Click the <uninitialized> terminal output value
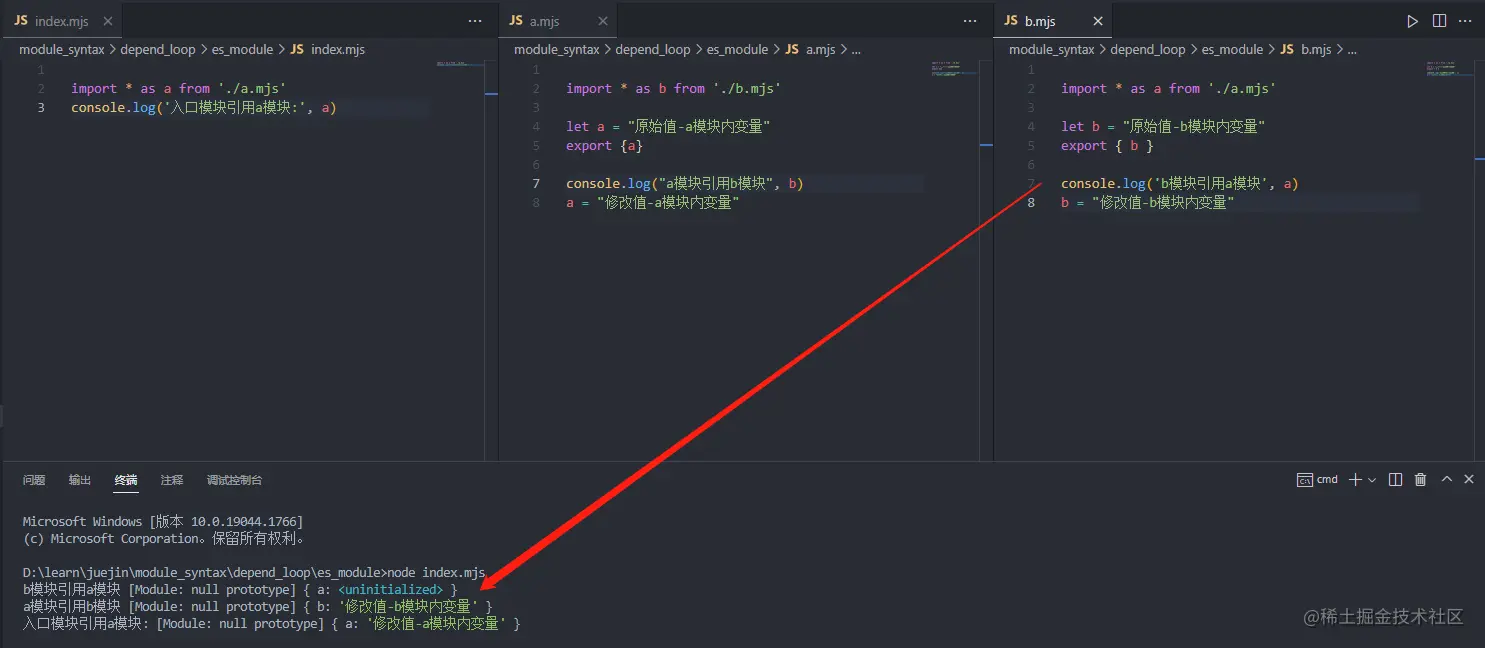Screen dimensions: 1485x648 tap(390, 590)
